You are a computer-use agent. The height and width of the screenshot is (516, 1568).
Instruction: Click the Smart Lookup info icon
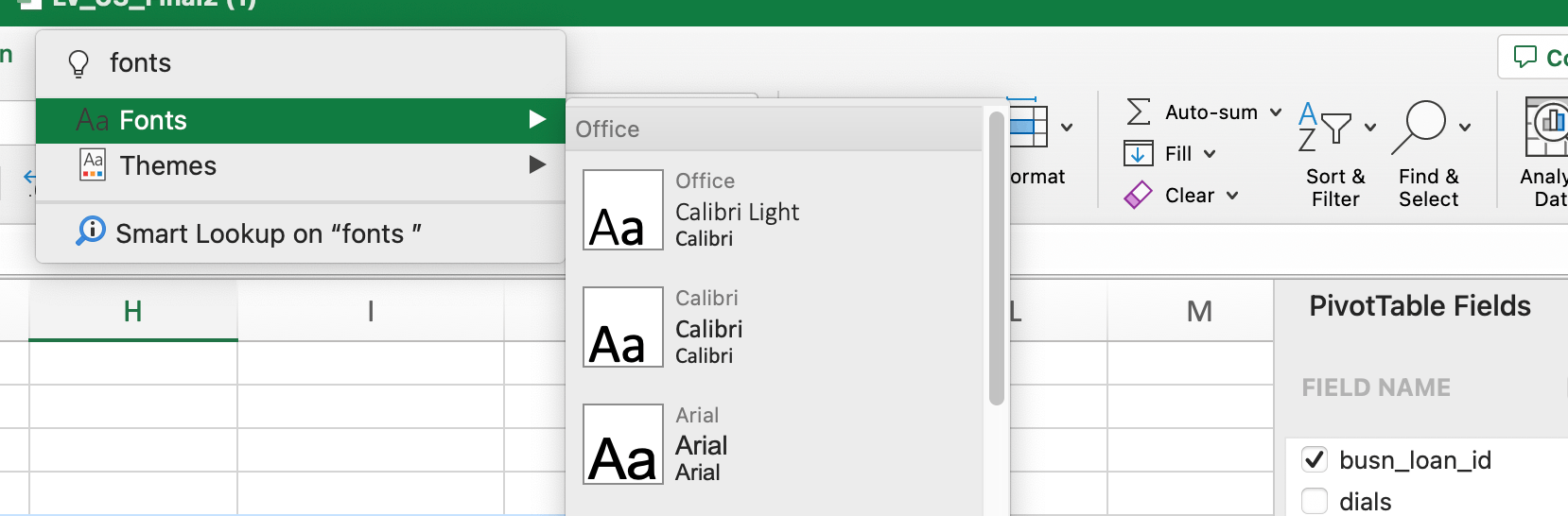coord(91,231)
